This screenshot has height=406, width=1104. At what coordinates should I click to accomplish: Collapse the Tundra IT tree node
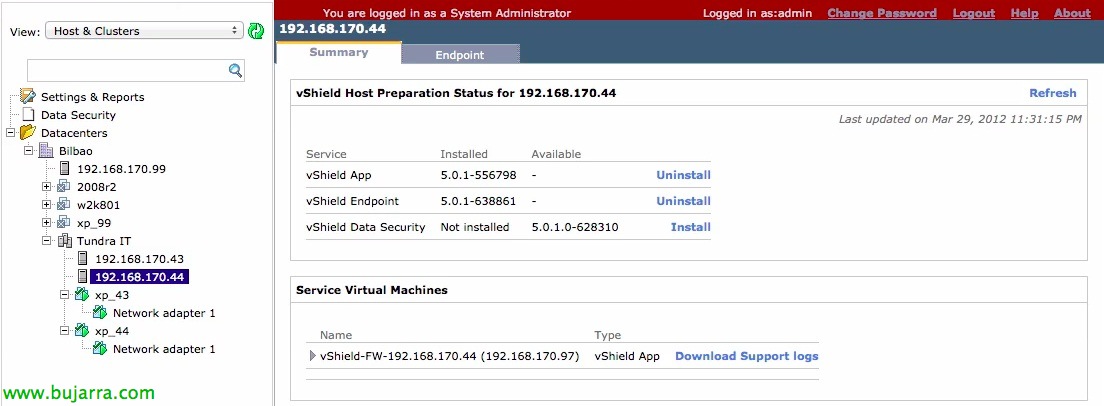pos(46,241)
